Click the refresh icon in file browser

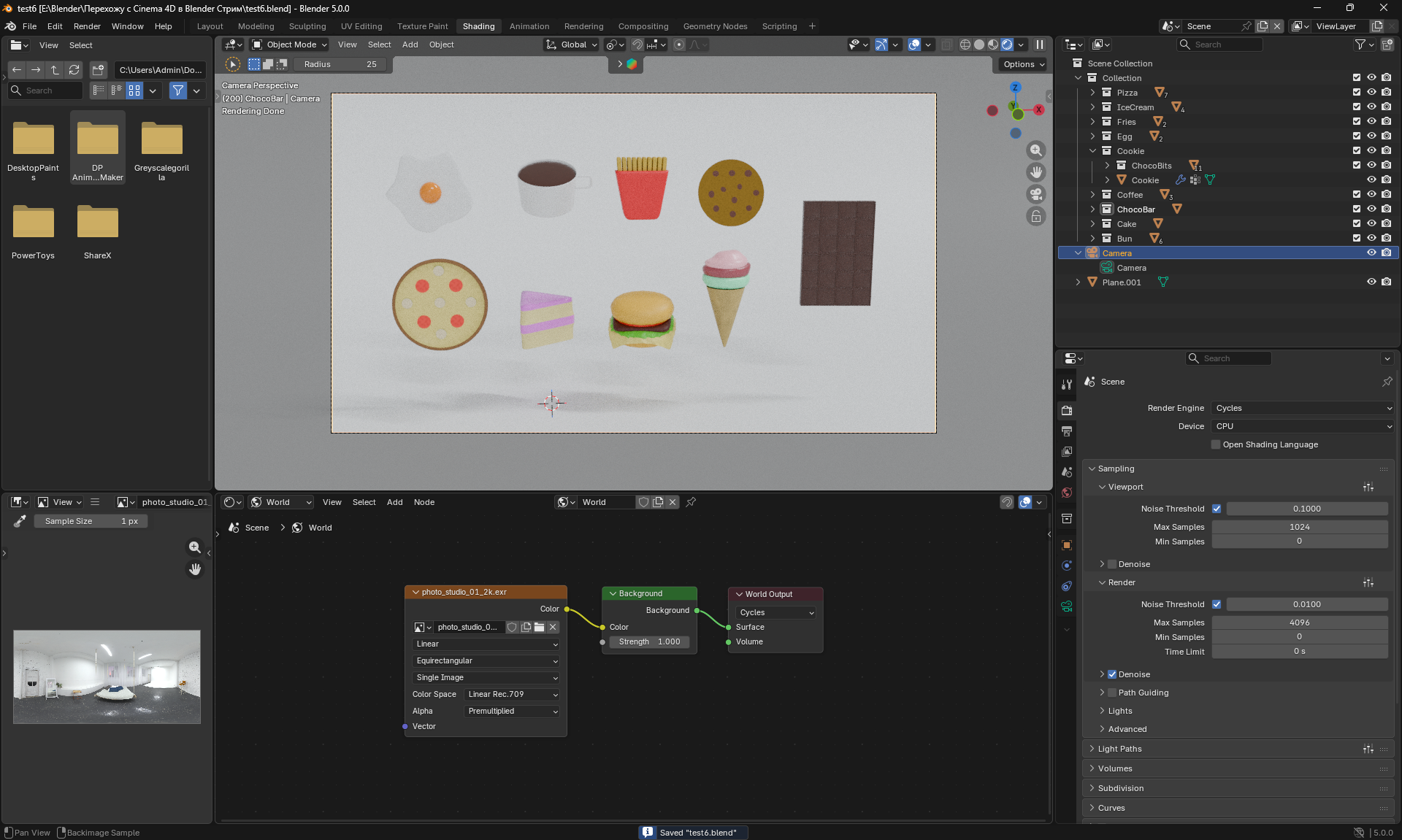tap(74, 70)
